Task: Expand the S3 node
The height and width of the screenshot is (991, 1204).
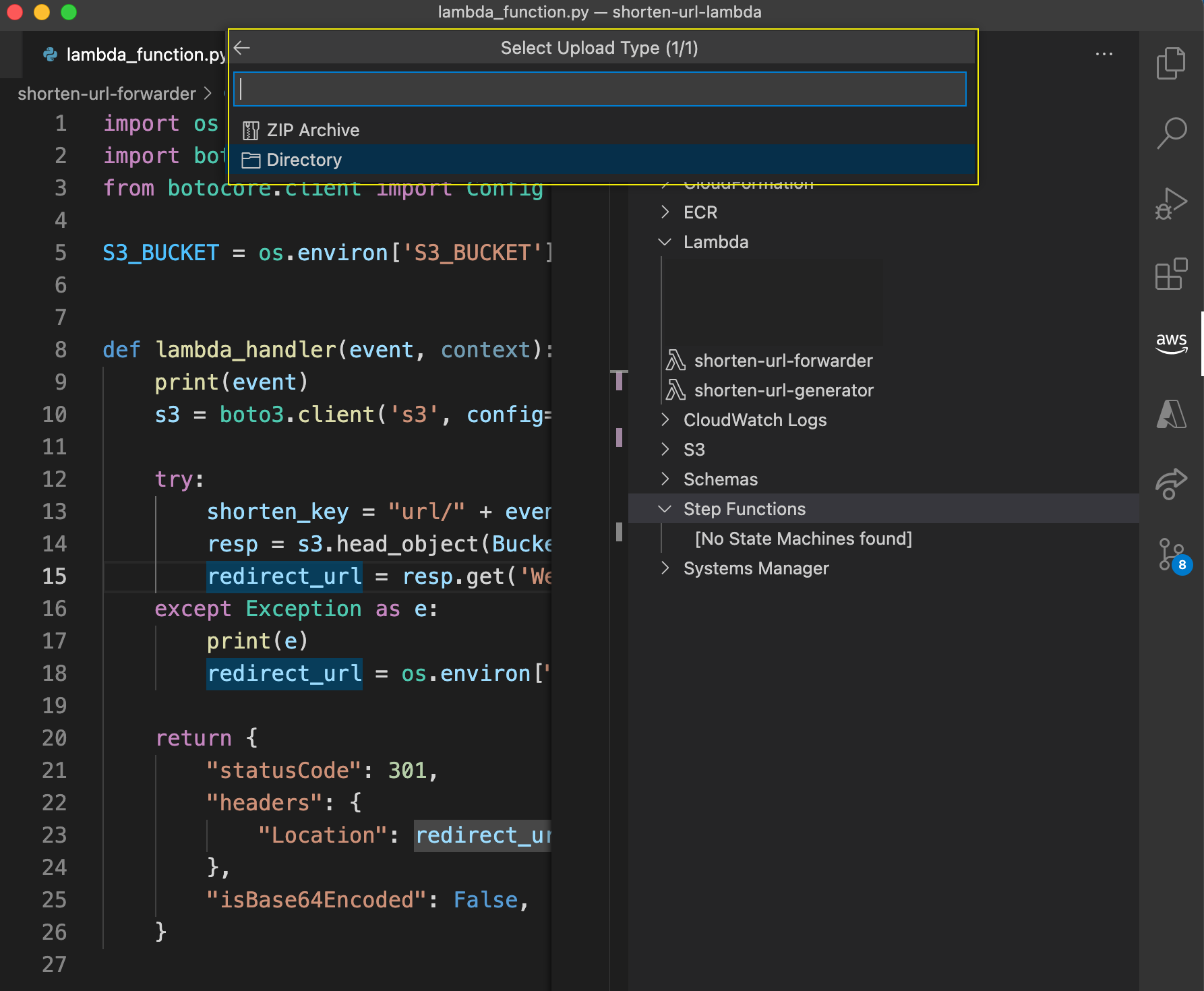Action: [665, 450]
